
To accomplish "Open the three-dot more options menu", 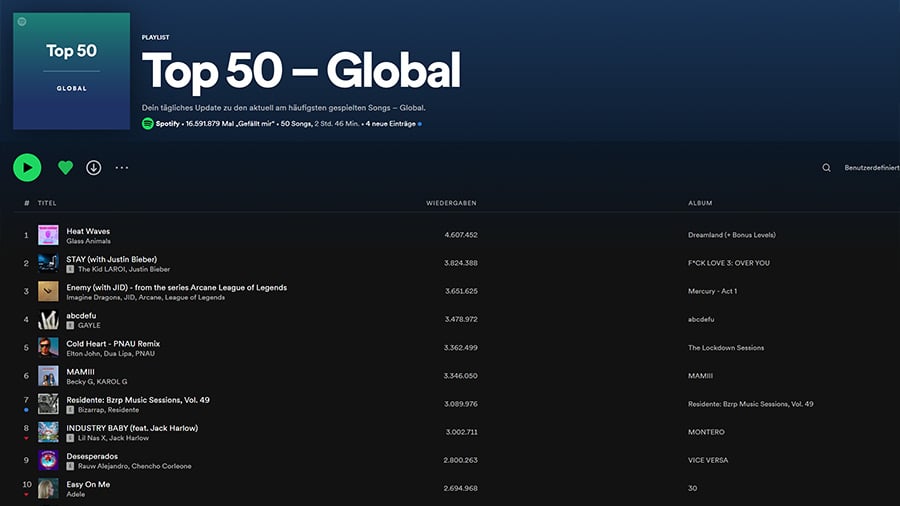I will point(122,168).
